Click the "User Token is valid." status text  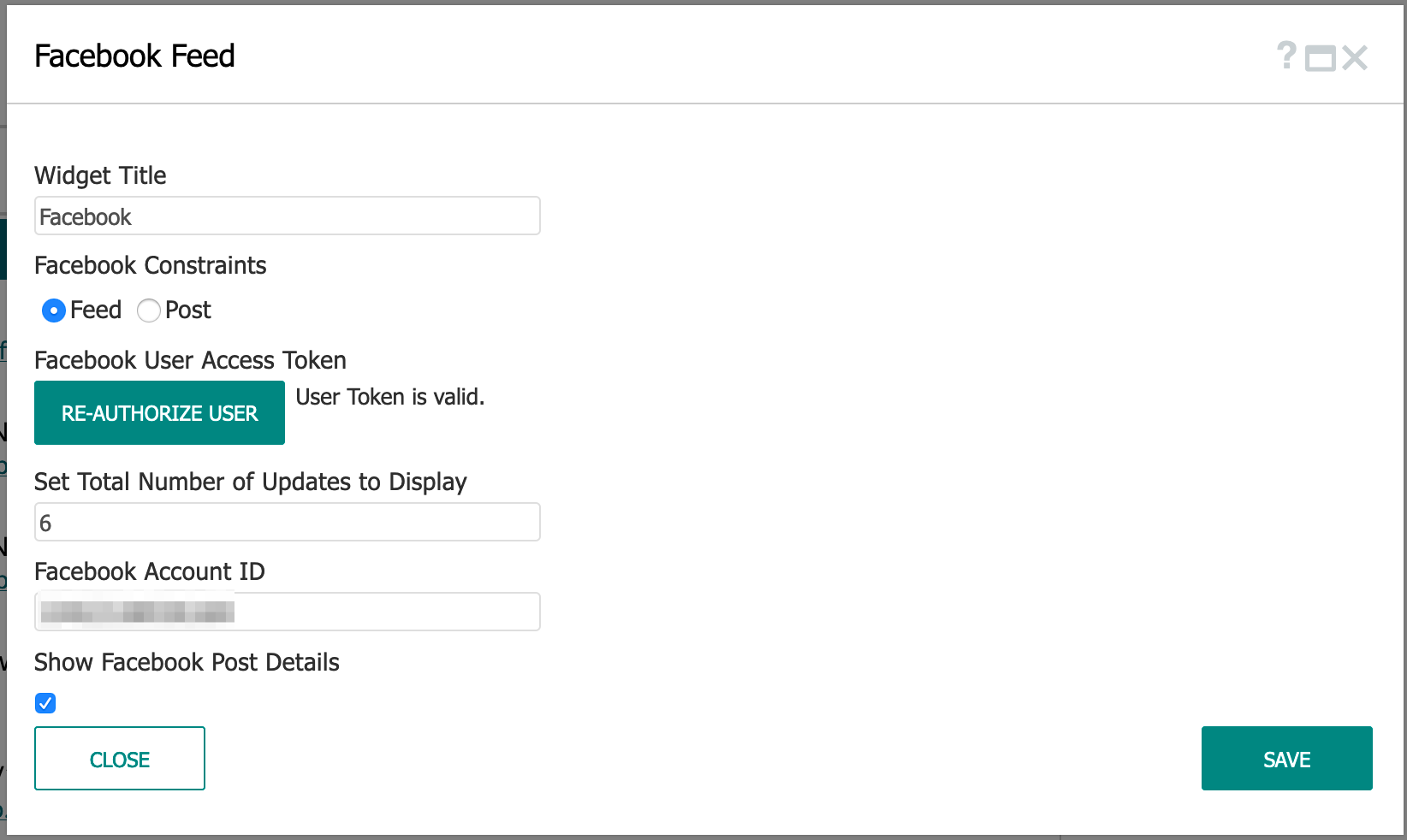click(390, 397)
